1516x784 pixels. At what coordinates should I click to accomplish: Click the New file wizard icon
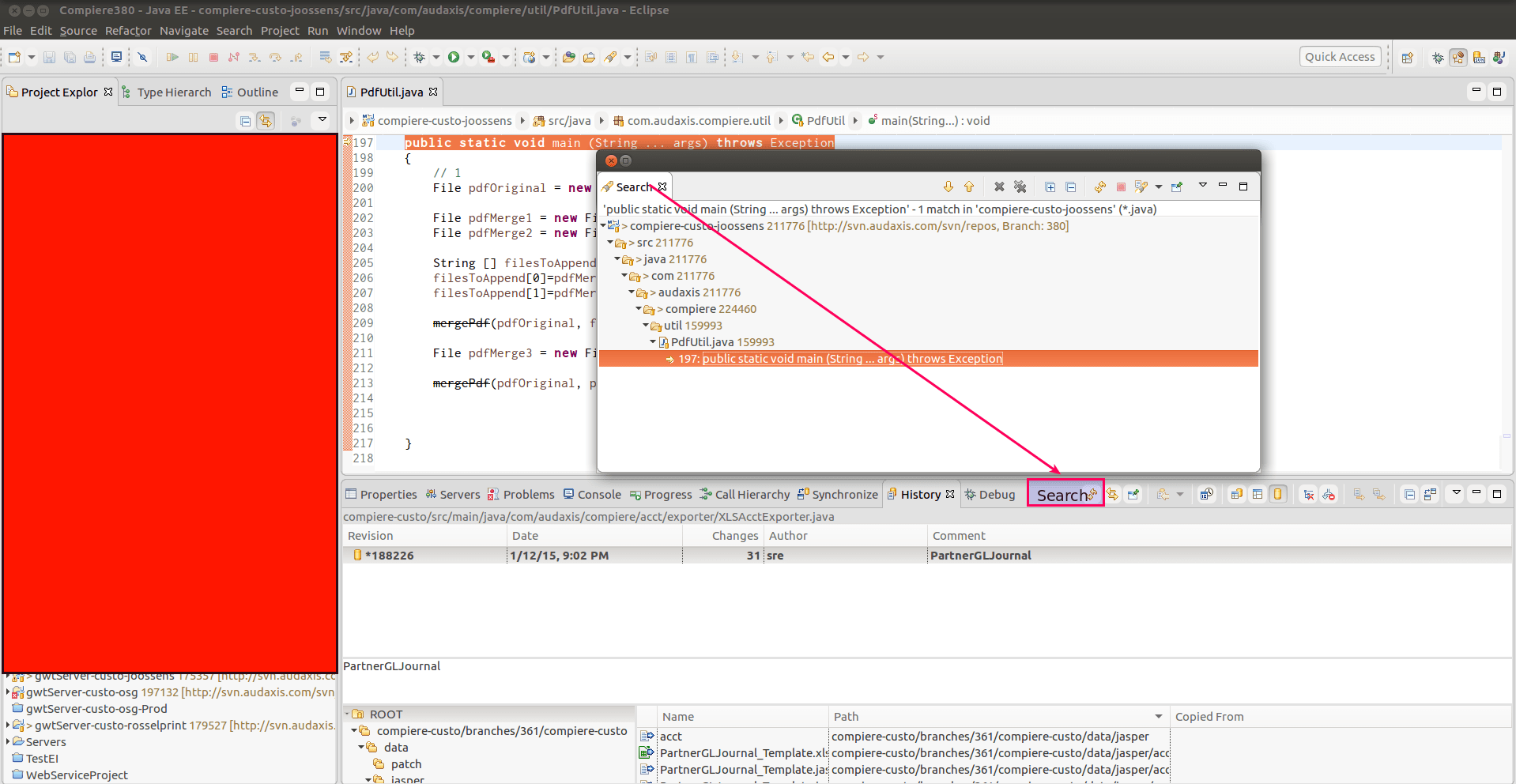[x=15, y=57]
